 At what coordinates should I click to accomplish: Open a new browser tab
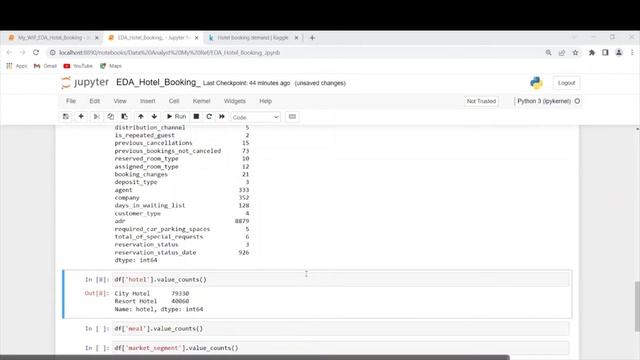(312, 38)
